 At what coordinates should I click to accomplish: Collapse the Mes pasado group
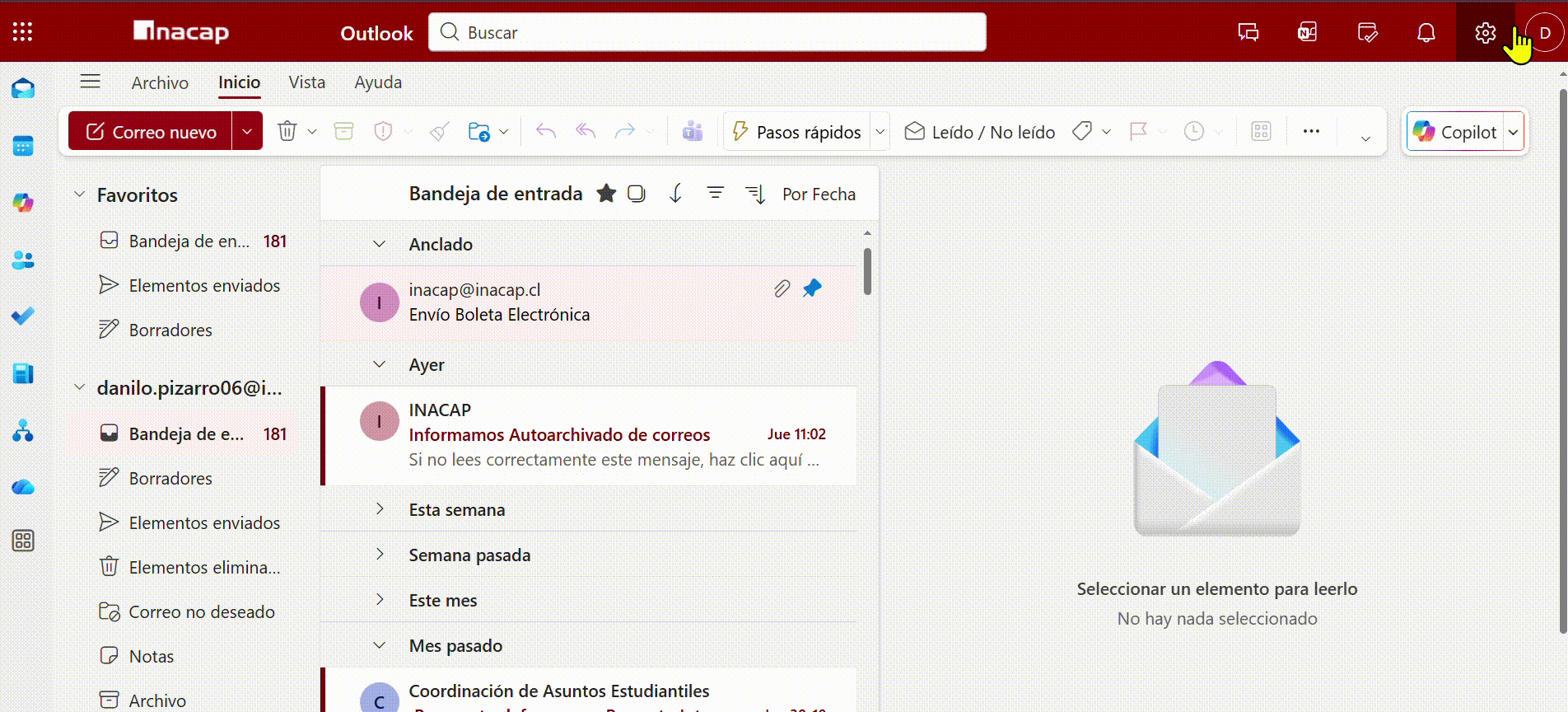click(379, 645)
